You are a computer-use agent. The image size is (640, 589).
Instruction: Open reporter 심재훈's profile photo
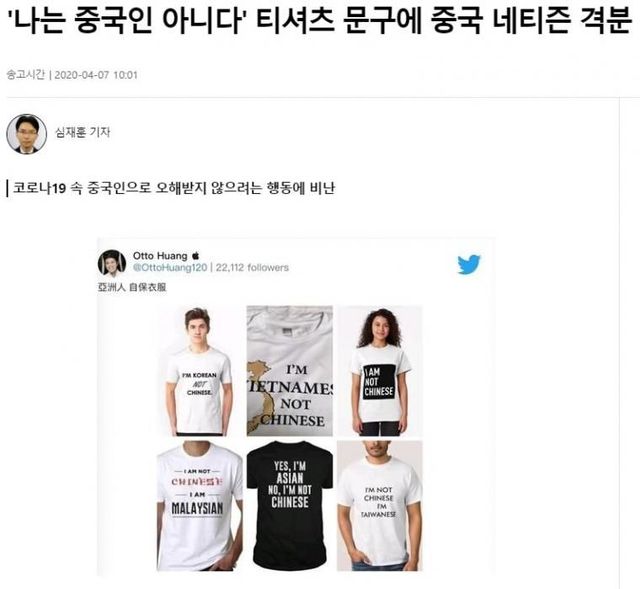click(27, 134)
